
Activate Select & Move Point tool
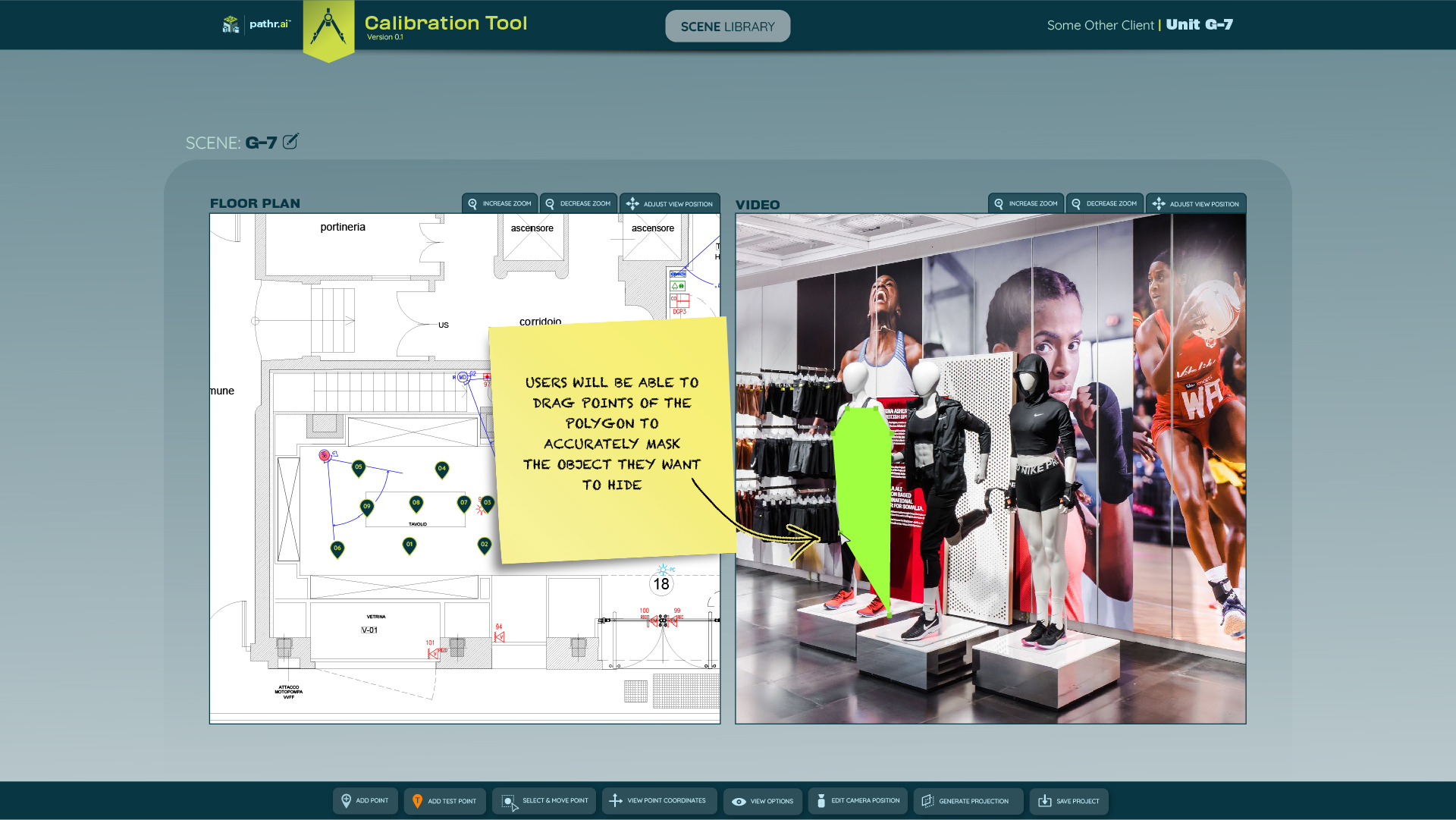(x=544, y=801)
